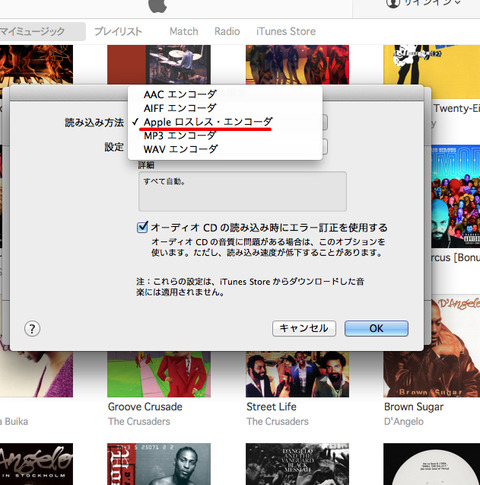This screenshot has width=480, height=485.
Task: Click the 詳細 text box showing すべて自動。
Action: [242, 191]
